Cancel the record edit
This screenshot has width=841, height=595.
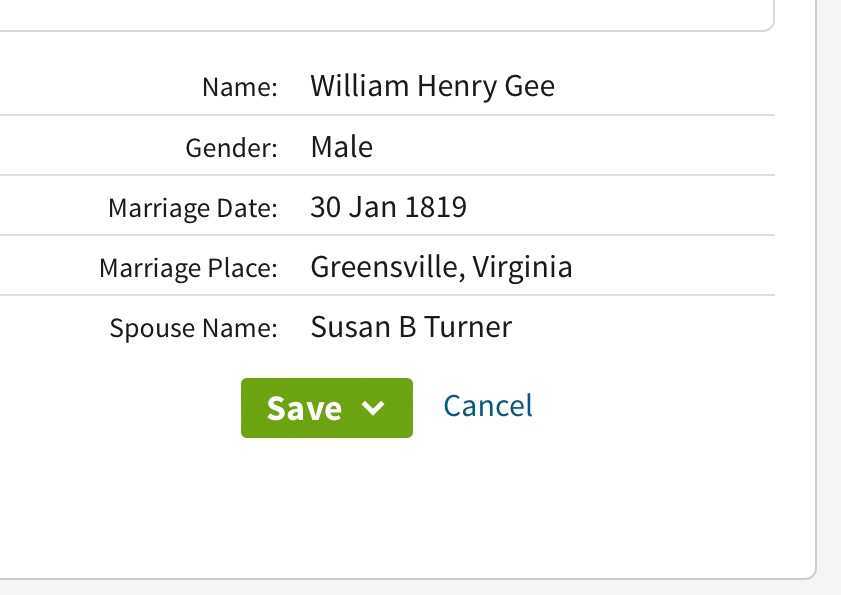pyautogui.click(x=488, y=406)
